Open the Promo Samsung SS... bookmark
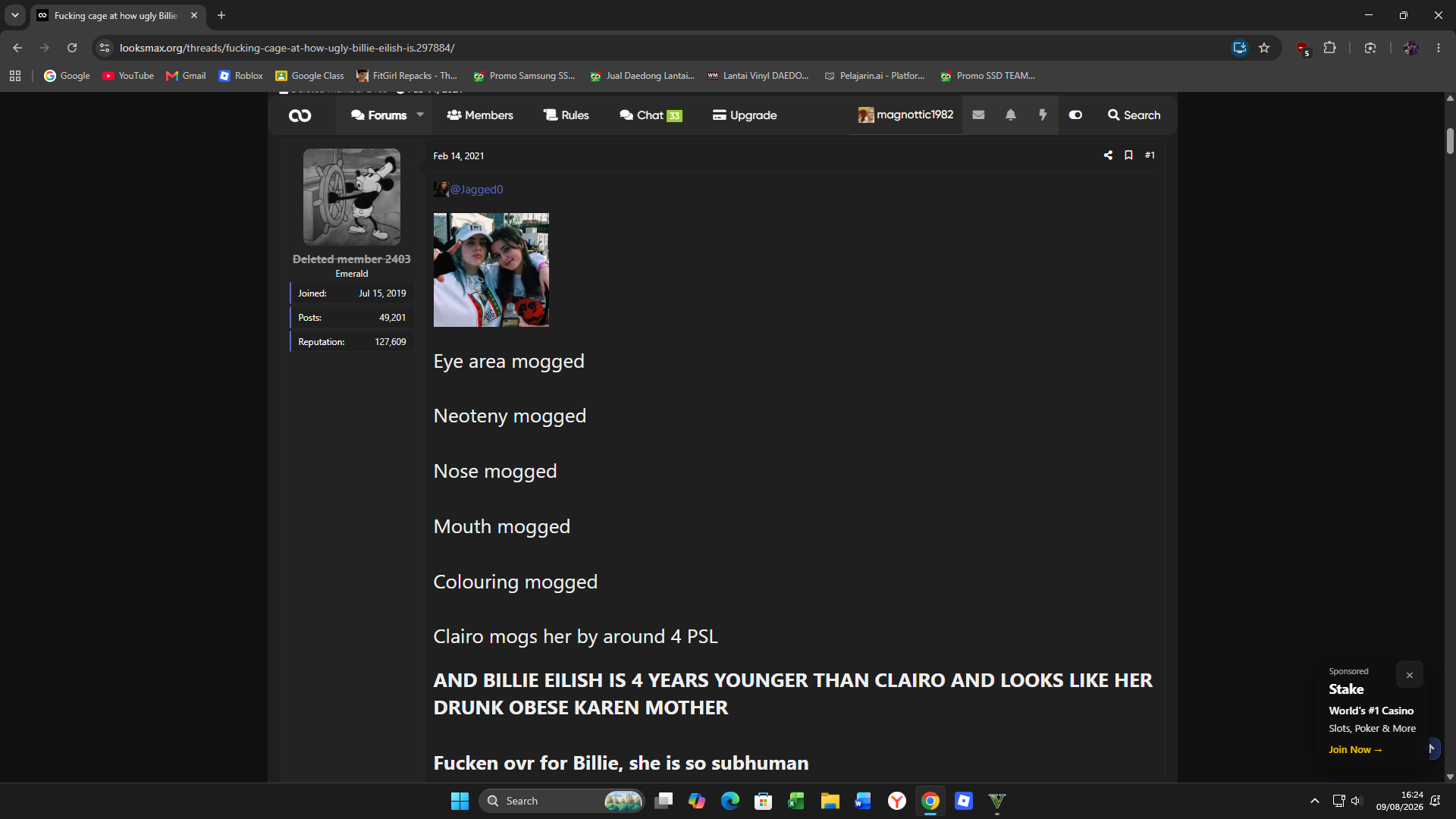The height and width of the screenshot is (819, 1456). tap(524, 76)
